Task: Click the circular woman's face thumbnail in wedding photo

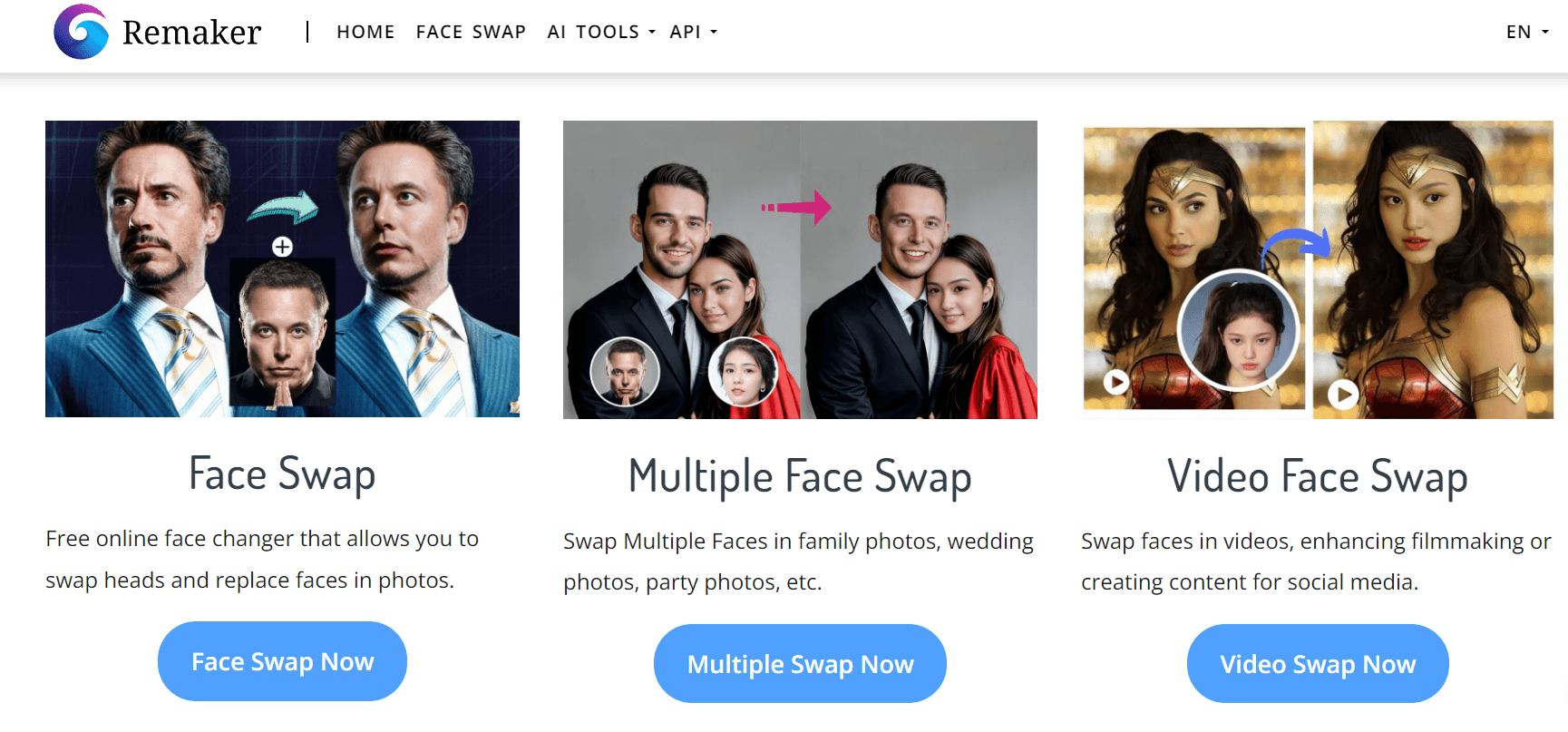Action: [743, 371]
